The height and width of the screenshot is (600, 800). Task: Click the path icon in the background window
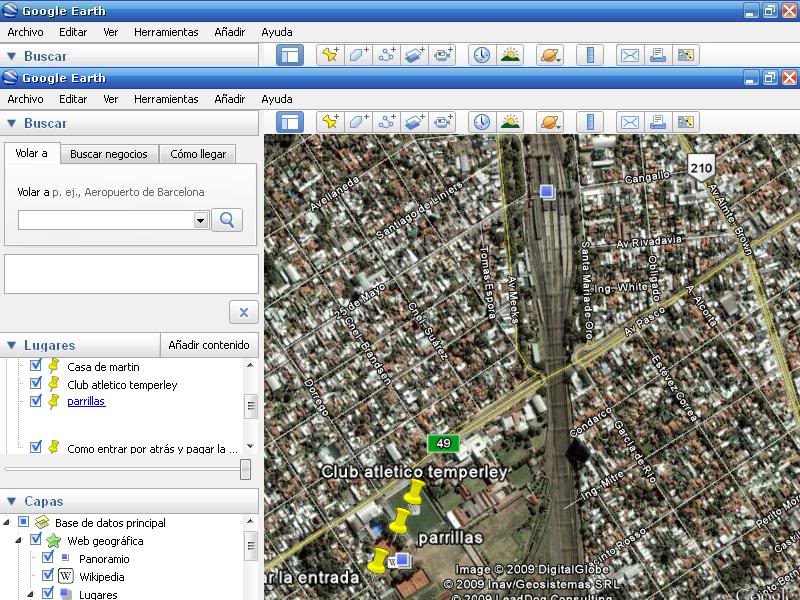(x=386, y=55)
